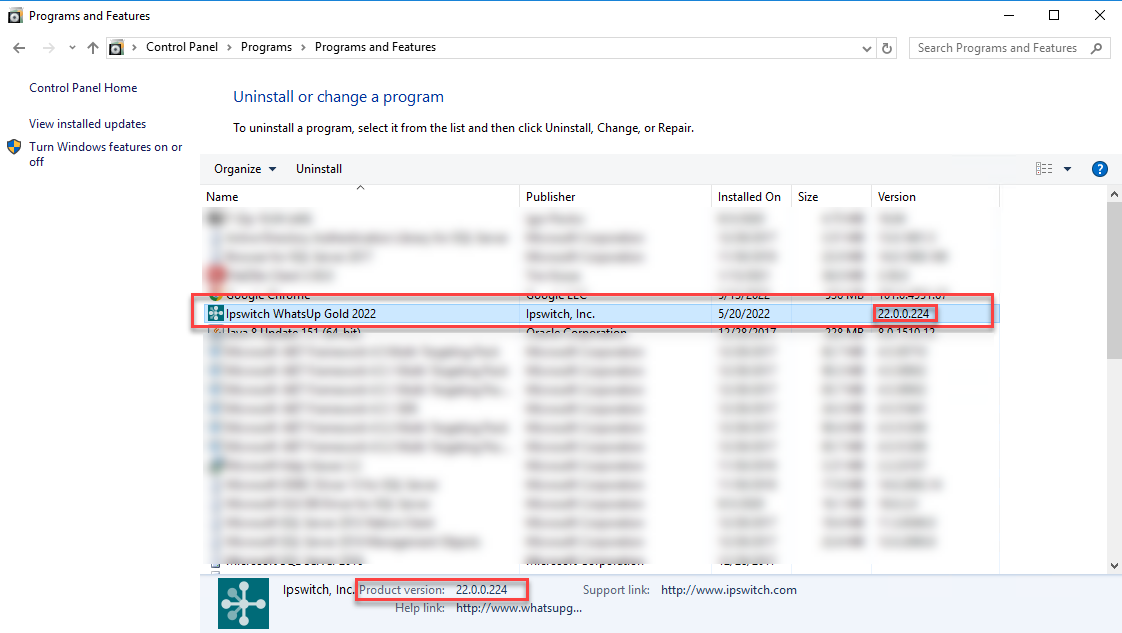Click the search magnifier icon
The image size is (1122, 633).
pyautogui.click(x=1096, y=48)
